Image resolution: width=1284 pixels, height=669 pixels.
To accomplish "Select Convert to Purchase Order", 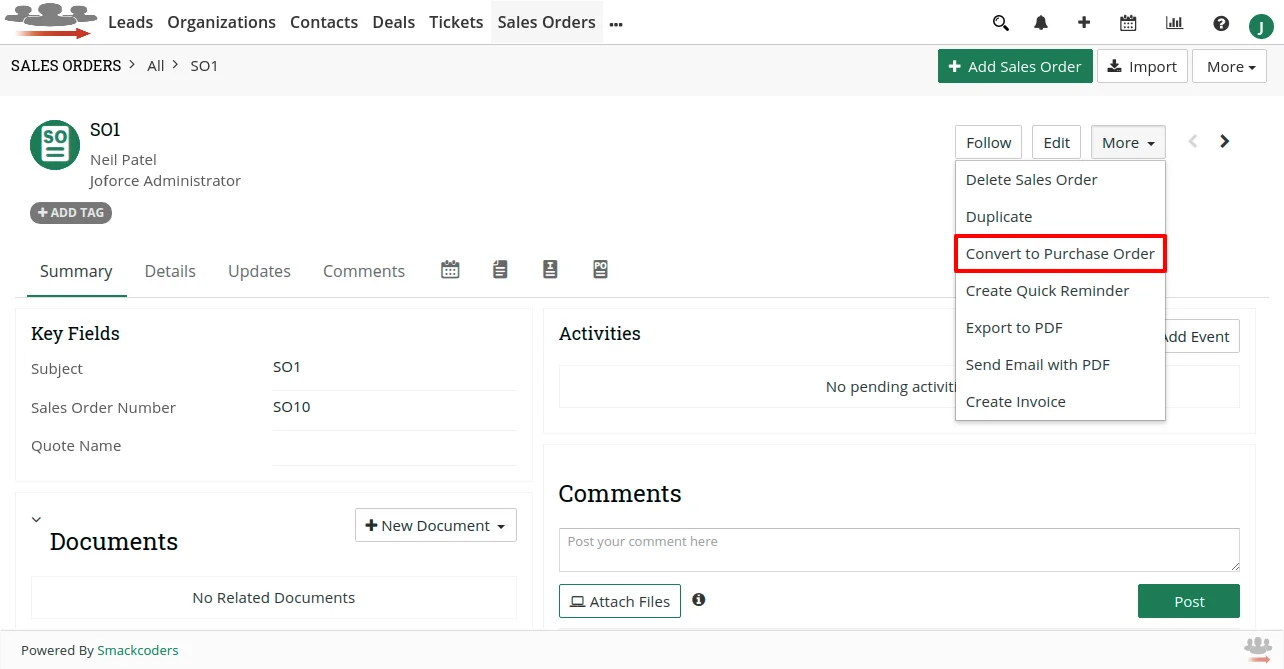I will click(x=1060, y=253).
